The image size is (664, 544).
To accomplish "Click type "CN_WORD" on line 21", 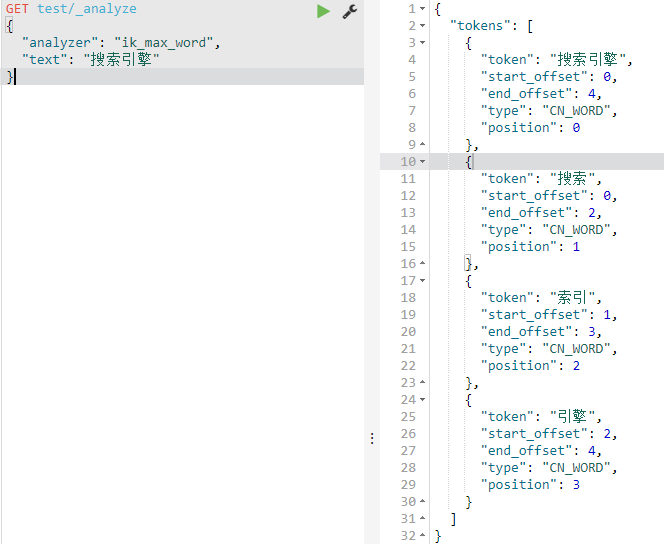I will click(x=576, y=349).
